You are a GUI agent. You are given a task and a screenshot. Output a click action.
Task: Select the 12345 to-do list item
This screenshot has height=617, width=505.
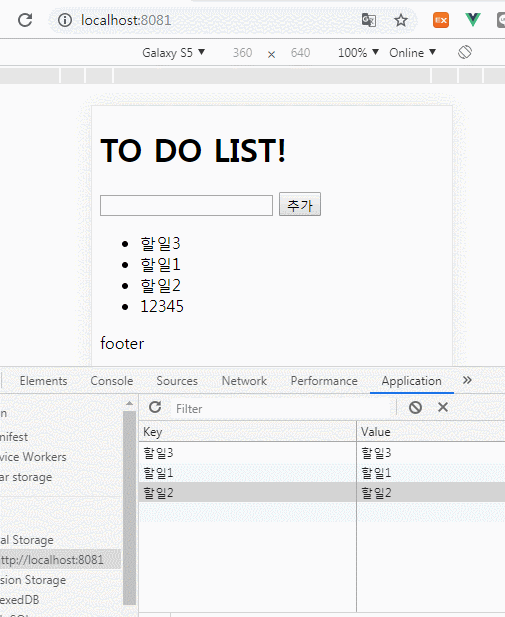(x=162, y=306)
